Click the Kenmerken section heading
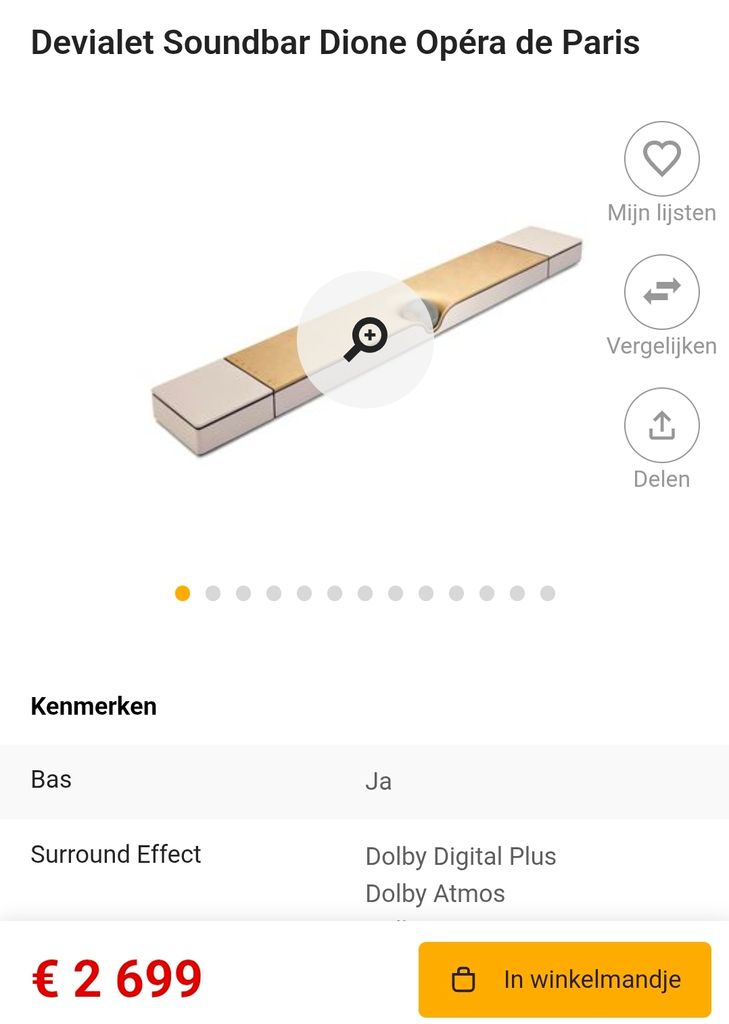729x1024 pixels. 94,706
